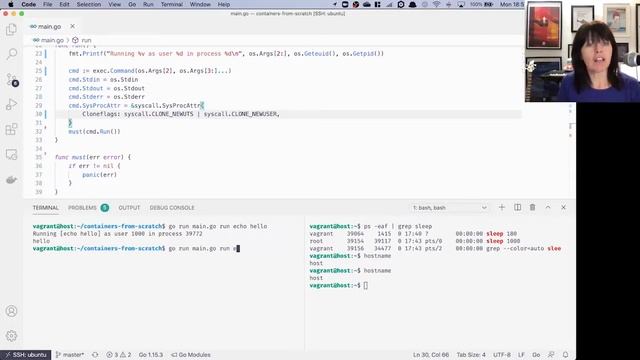Viewport: 640px width, 360px height.
Task: Open notifications bell in status bar
Action: [x=565, y=355]
